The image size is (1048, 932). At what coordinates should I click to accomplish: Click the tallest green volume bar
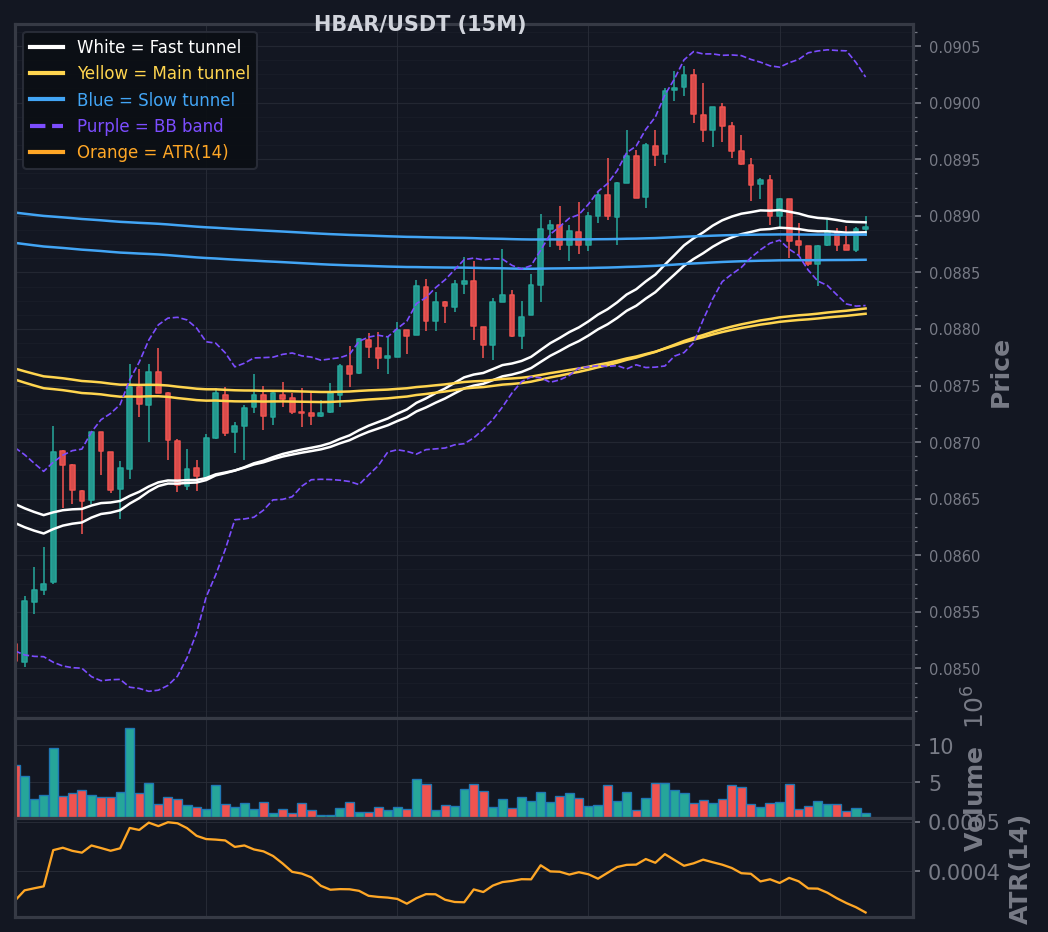point(130,772)
